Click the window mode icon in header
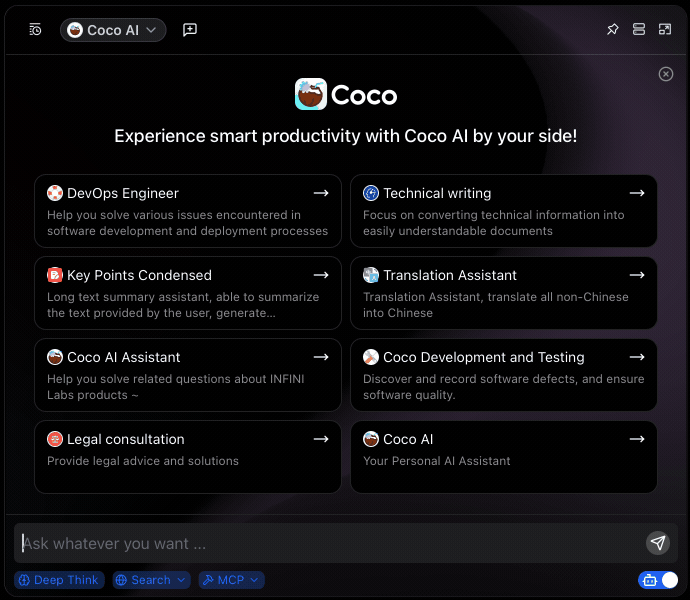This screenshot has width=690, height=600. pyautogui.click(x=665, y=29)
